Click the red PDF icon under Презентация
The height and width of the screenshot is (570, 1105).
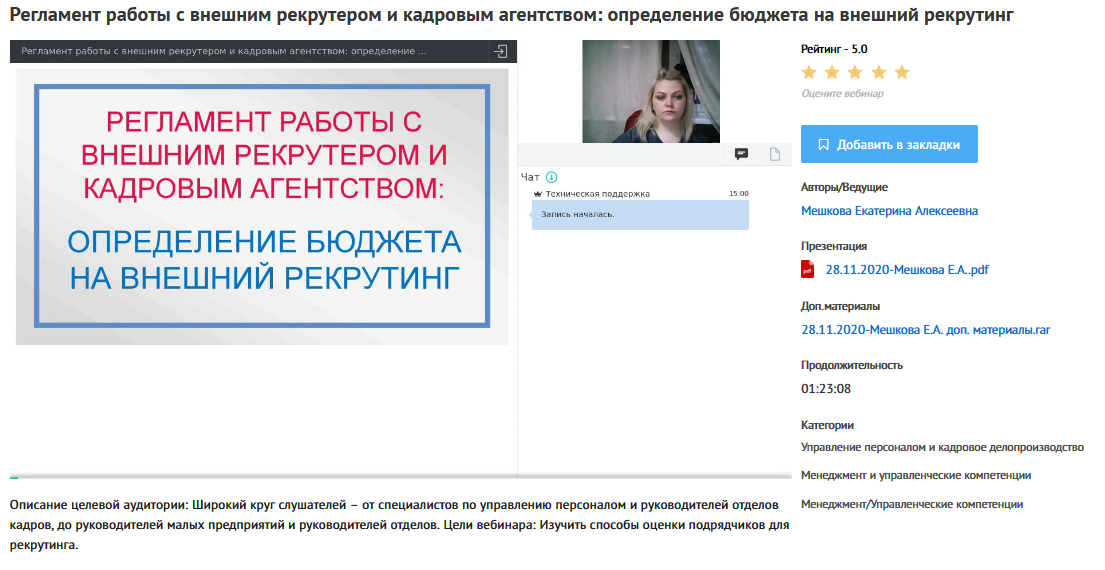click(x=808, y=269)
